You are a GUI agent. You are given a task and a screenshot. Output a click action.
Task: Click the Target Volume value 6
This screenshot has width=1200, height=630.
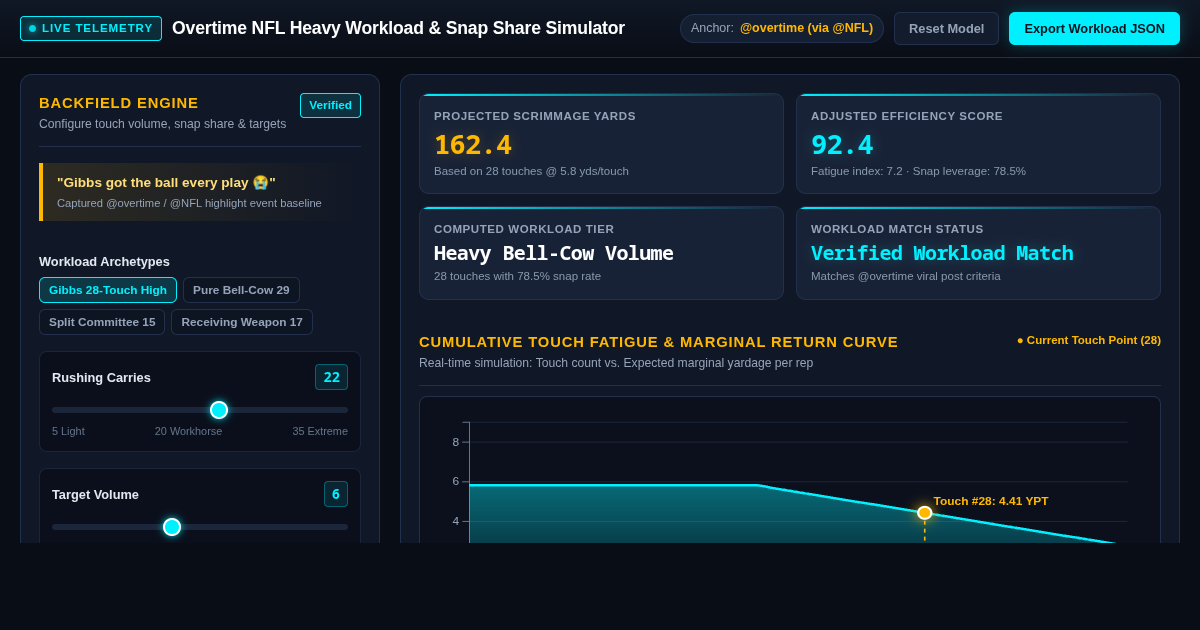[336, 494]
